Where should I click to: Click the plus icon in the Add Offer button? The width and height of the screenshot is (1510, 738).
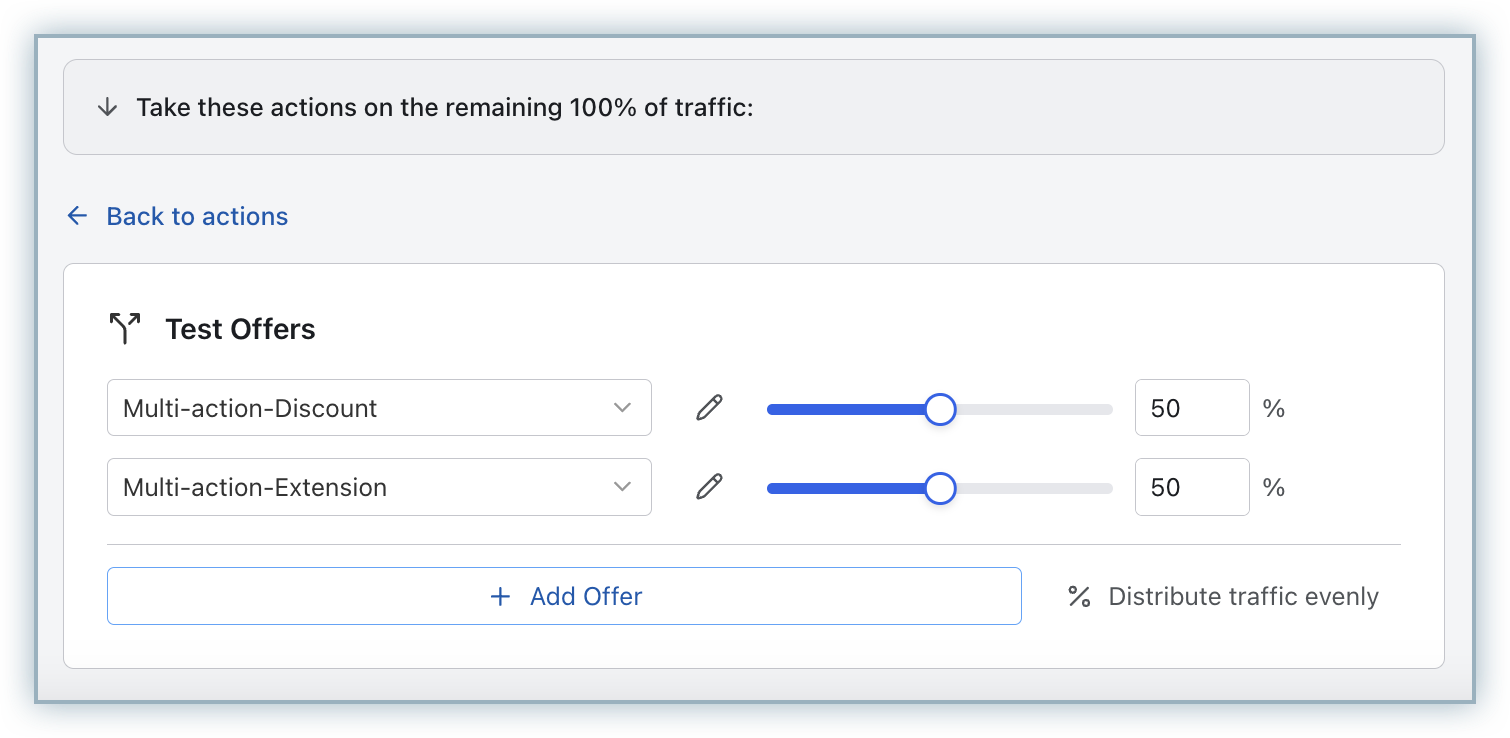[x=500, y=597]
